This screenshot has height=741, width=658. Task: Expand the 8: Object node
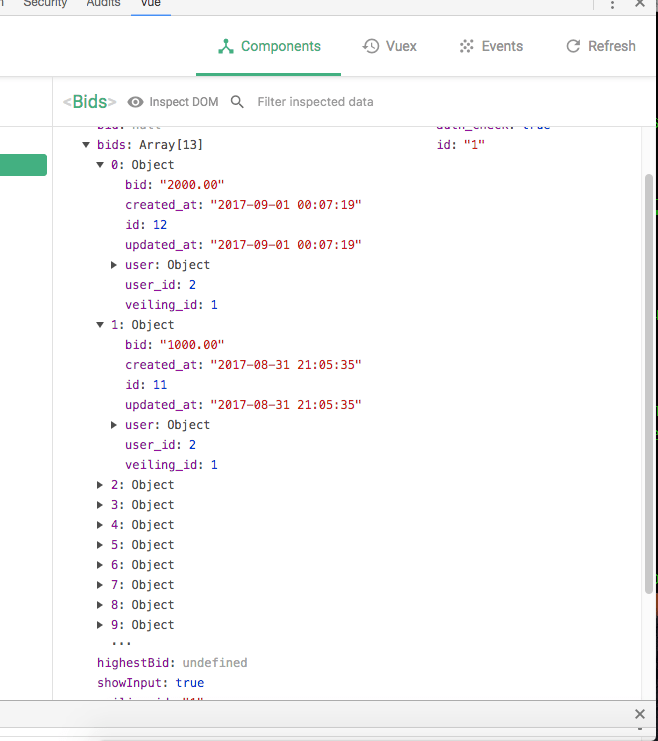tap(100, 605)
